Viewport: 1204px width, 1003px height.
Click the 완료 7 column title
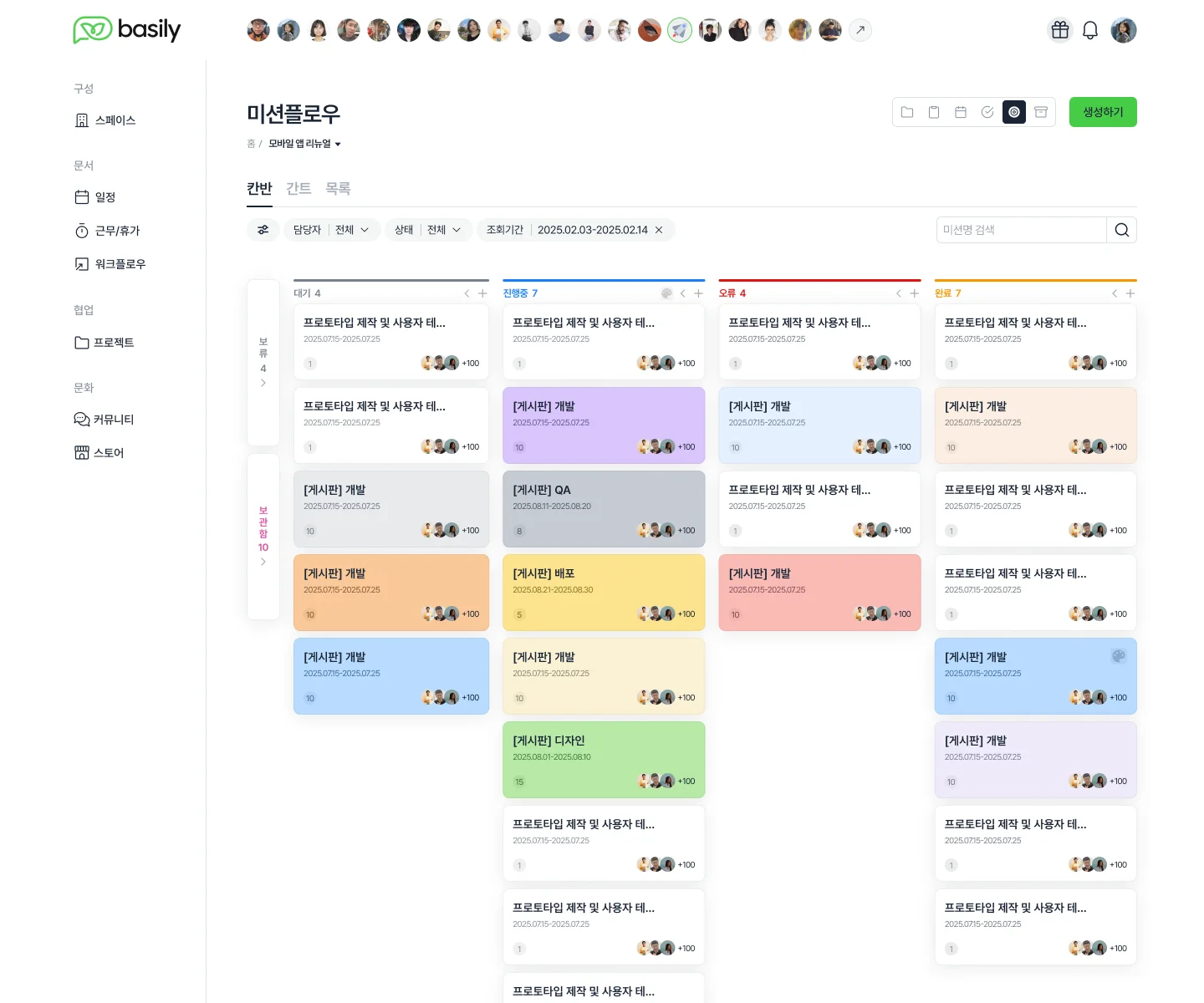(x=948, y=293)
